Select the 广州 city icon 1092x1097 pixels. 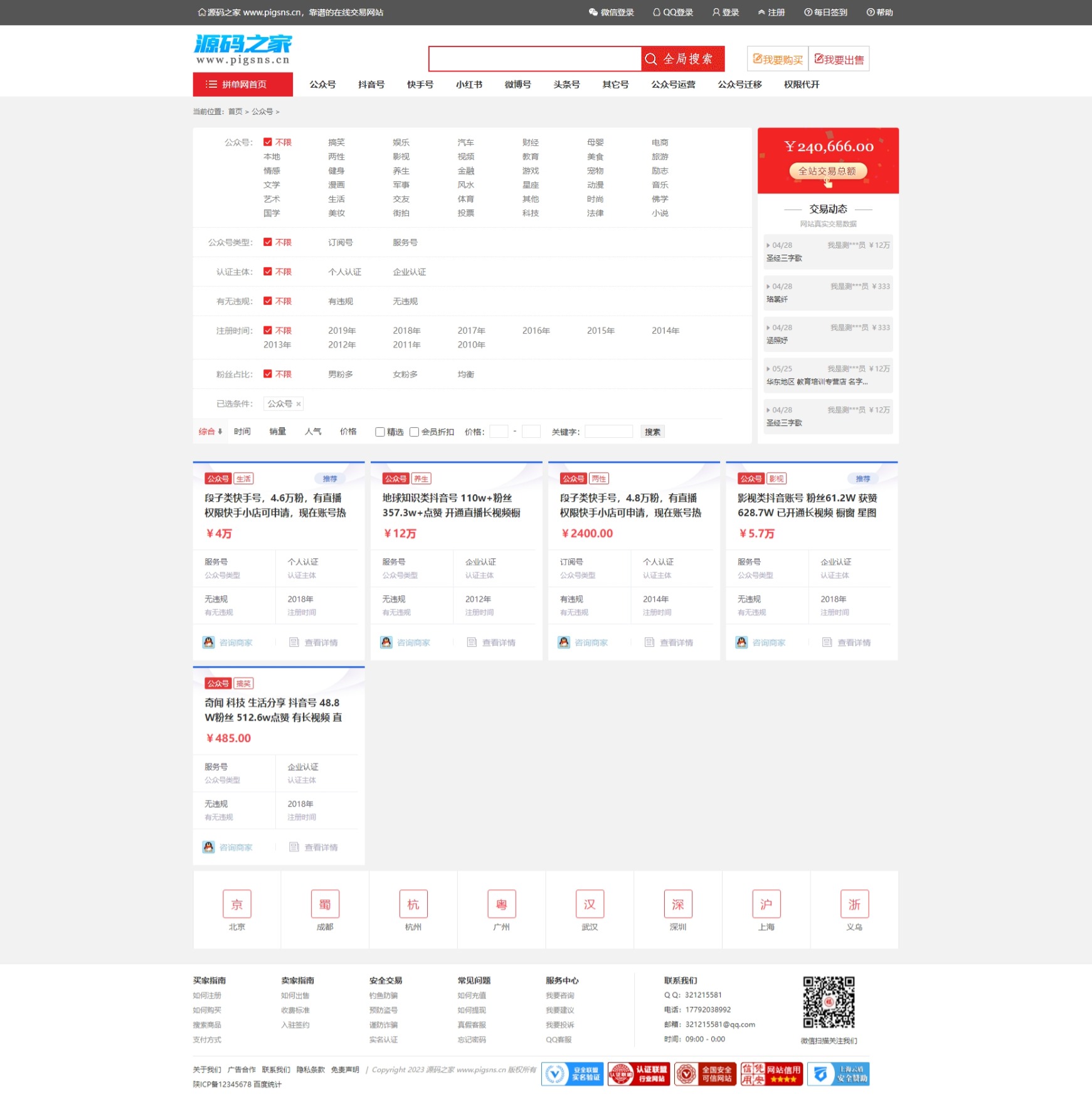point(502,904)
